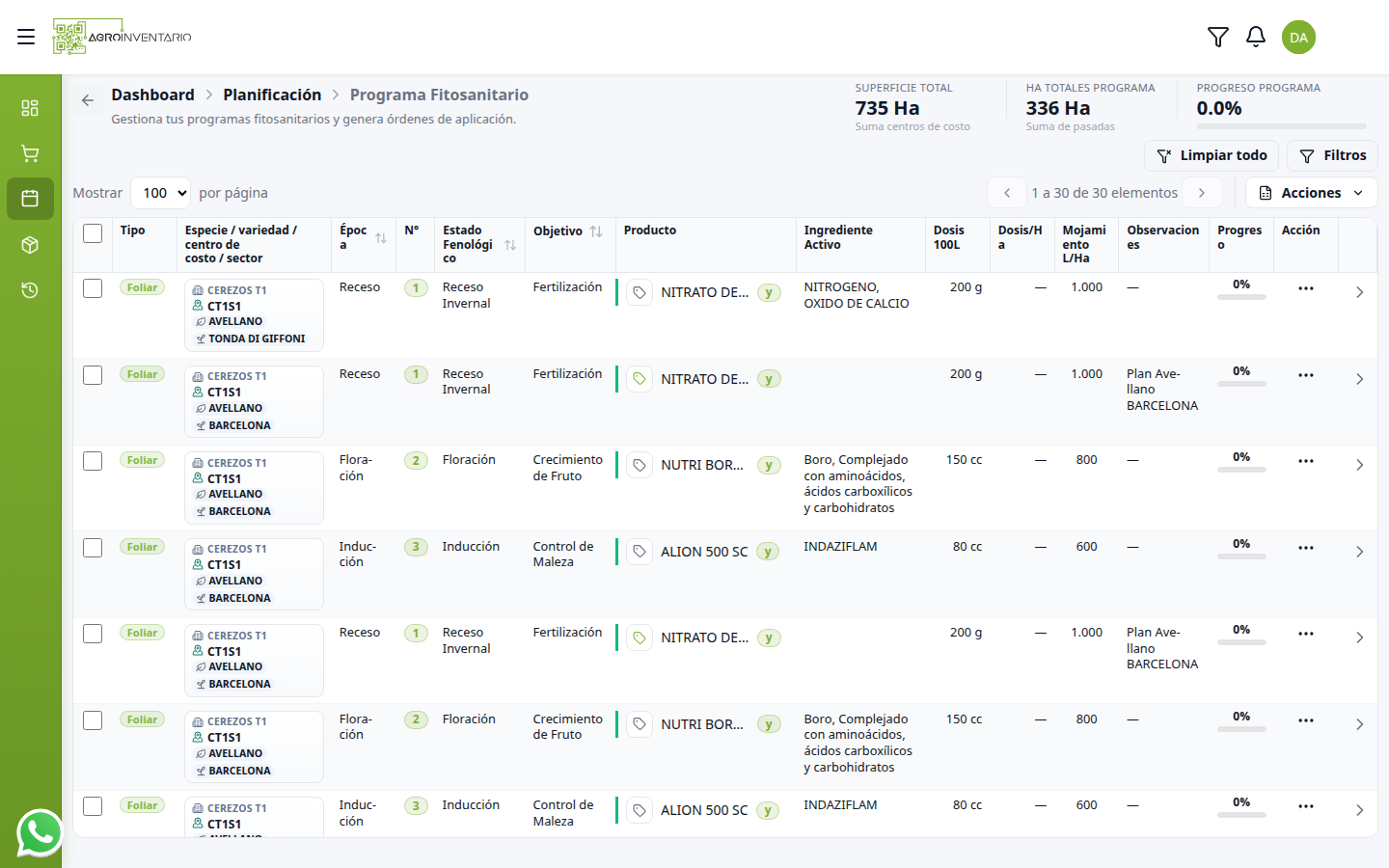Toggle the select-all header checkbox

point(93,233)
